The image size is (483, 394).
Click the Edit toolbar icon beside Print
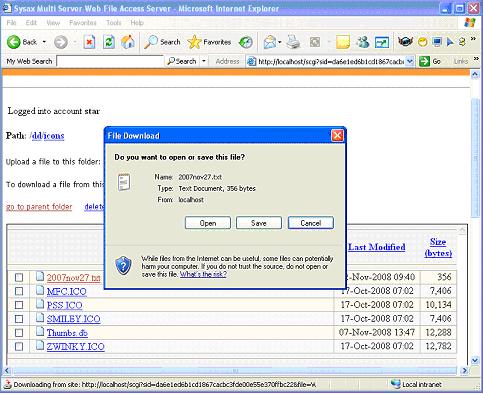point(315,42)
